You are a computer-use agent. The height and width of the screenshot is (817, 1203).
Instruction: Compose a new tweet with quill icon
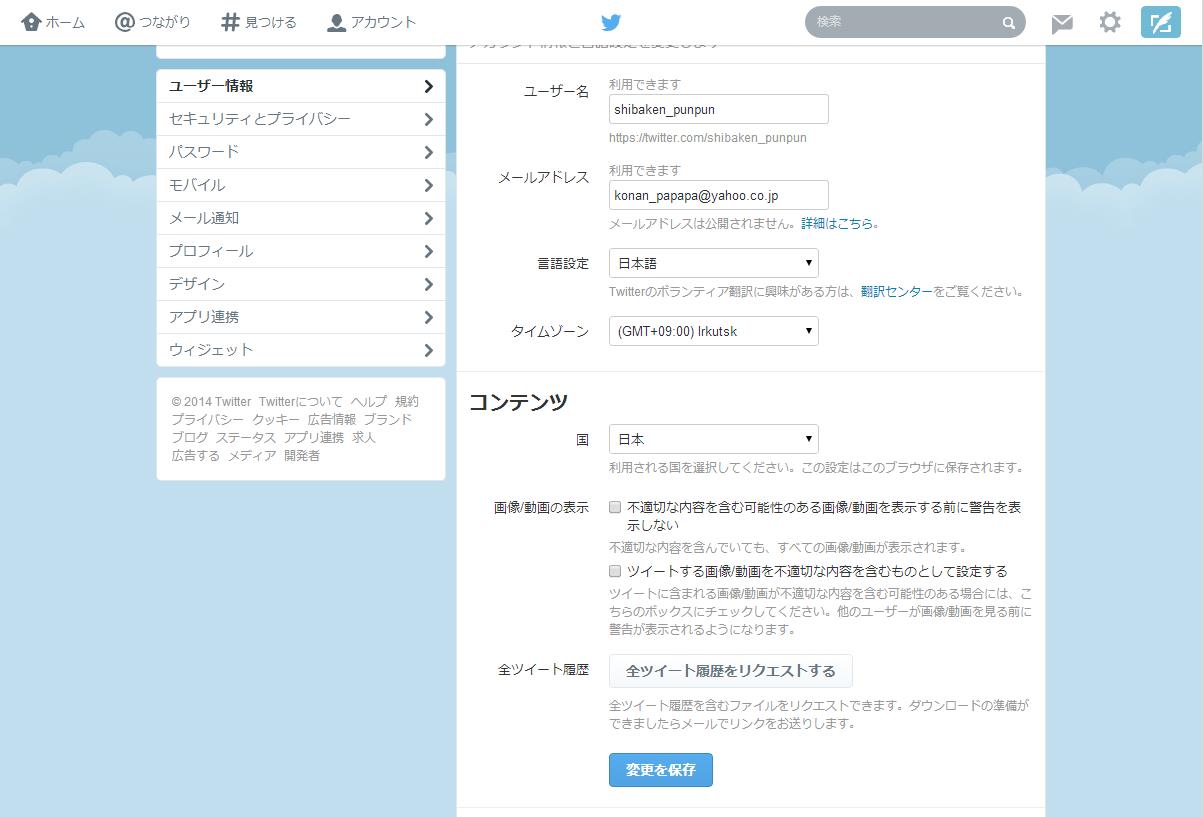click(x=1160, y=22)
